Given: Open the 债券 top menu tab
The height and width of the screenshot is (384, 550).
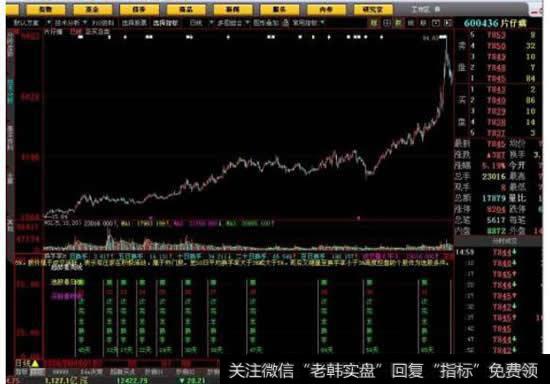Looking at the screenshot, I should click(x=139, y=9).
